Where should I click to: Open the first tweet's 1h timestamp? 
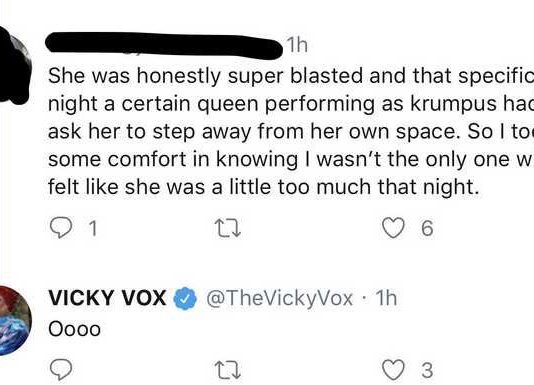pos(297,45)
